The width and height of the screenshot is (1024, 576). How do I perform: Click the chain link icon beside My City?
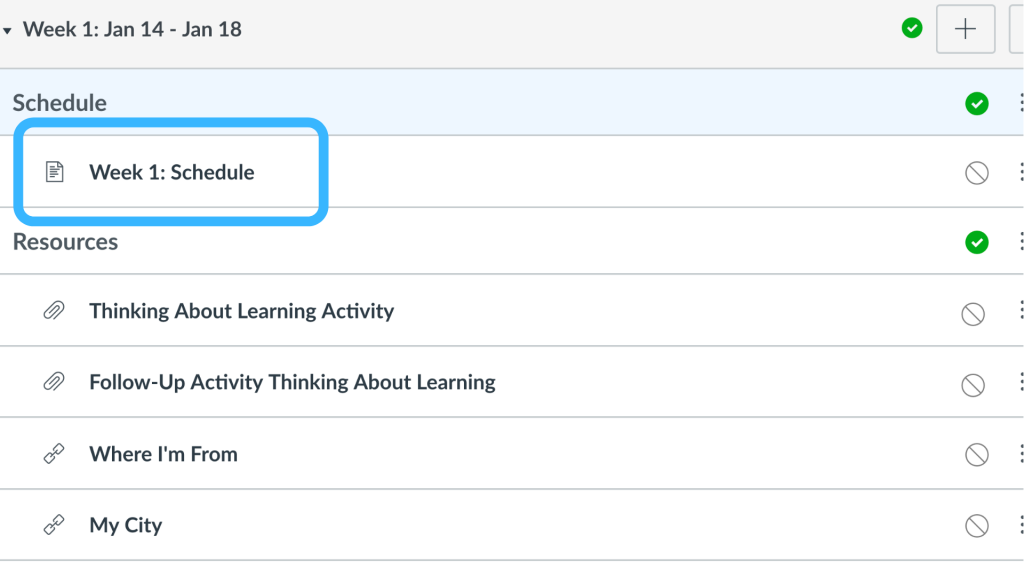pyautogui.click(x=54, y=524)
